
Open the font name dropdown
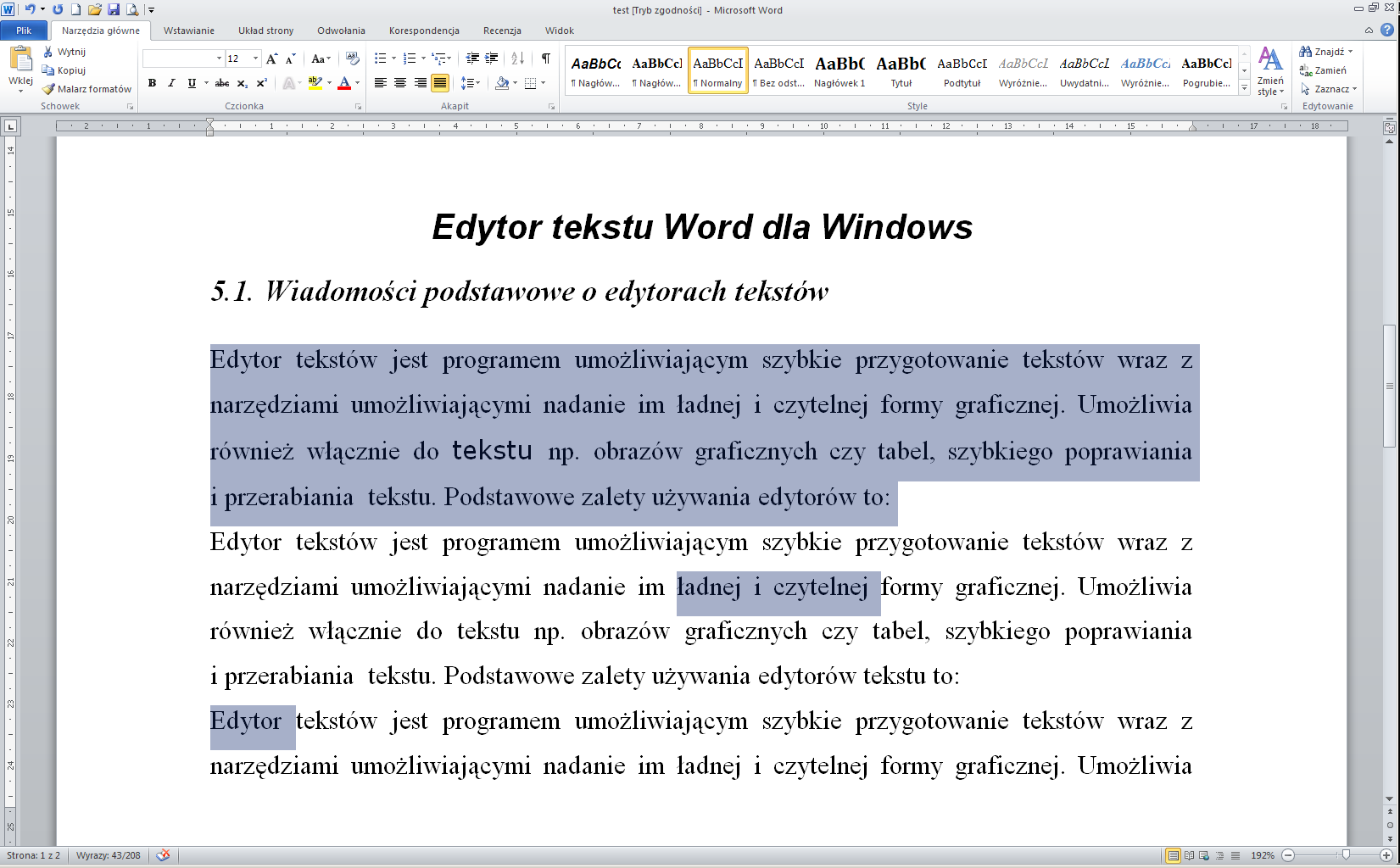click(x=219, y=58)
